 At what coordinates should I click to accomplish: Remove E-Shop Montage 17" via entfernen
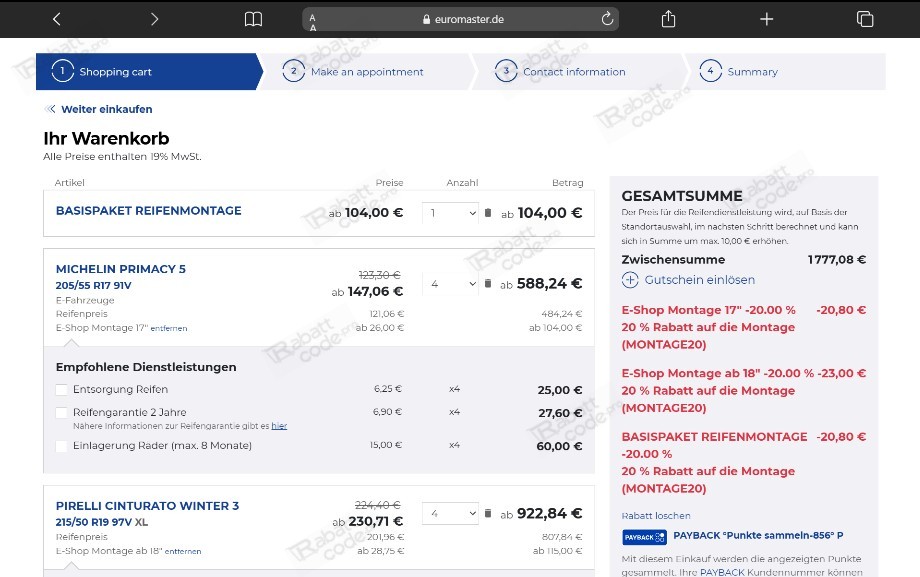tap(169, 328)
